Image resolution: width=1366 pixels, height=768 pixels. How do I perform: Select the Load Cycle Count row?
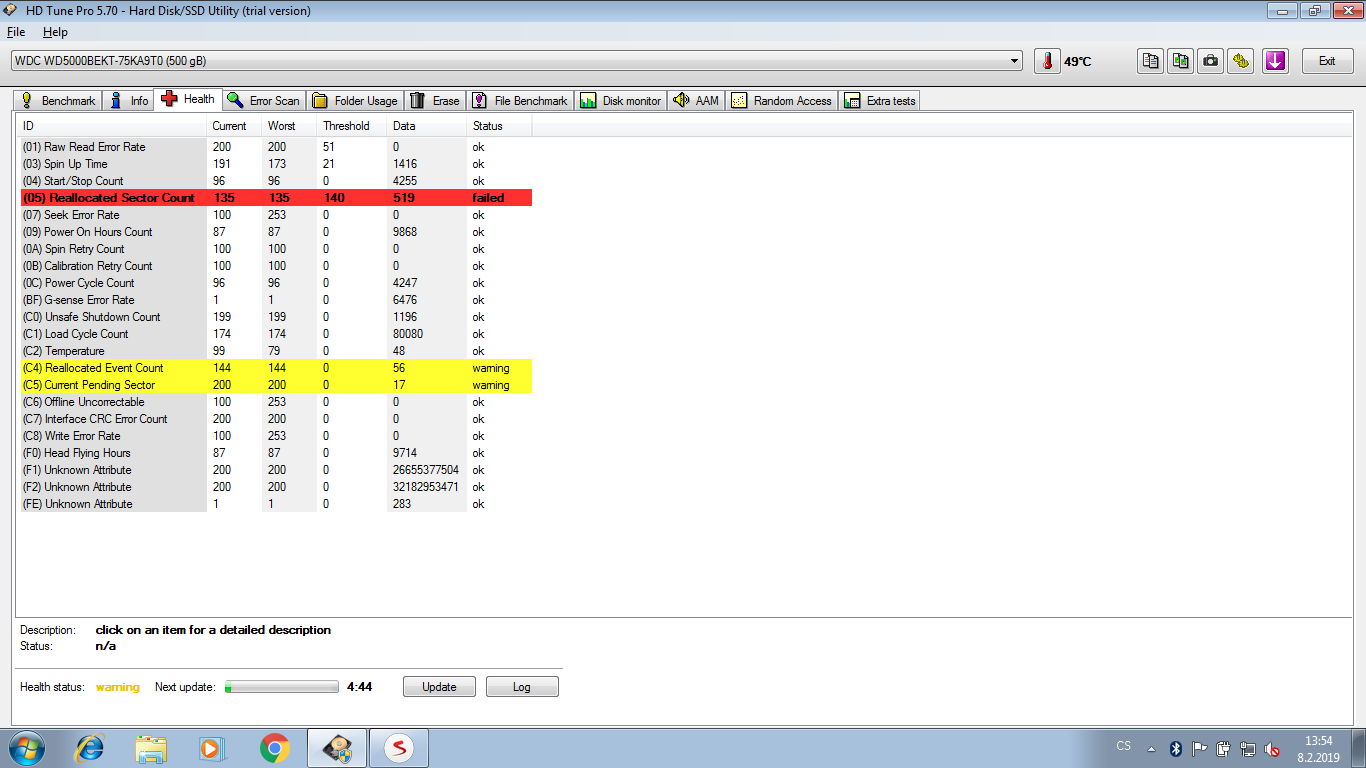274,334
